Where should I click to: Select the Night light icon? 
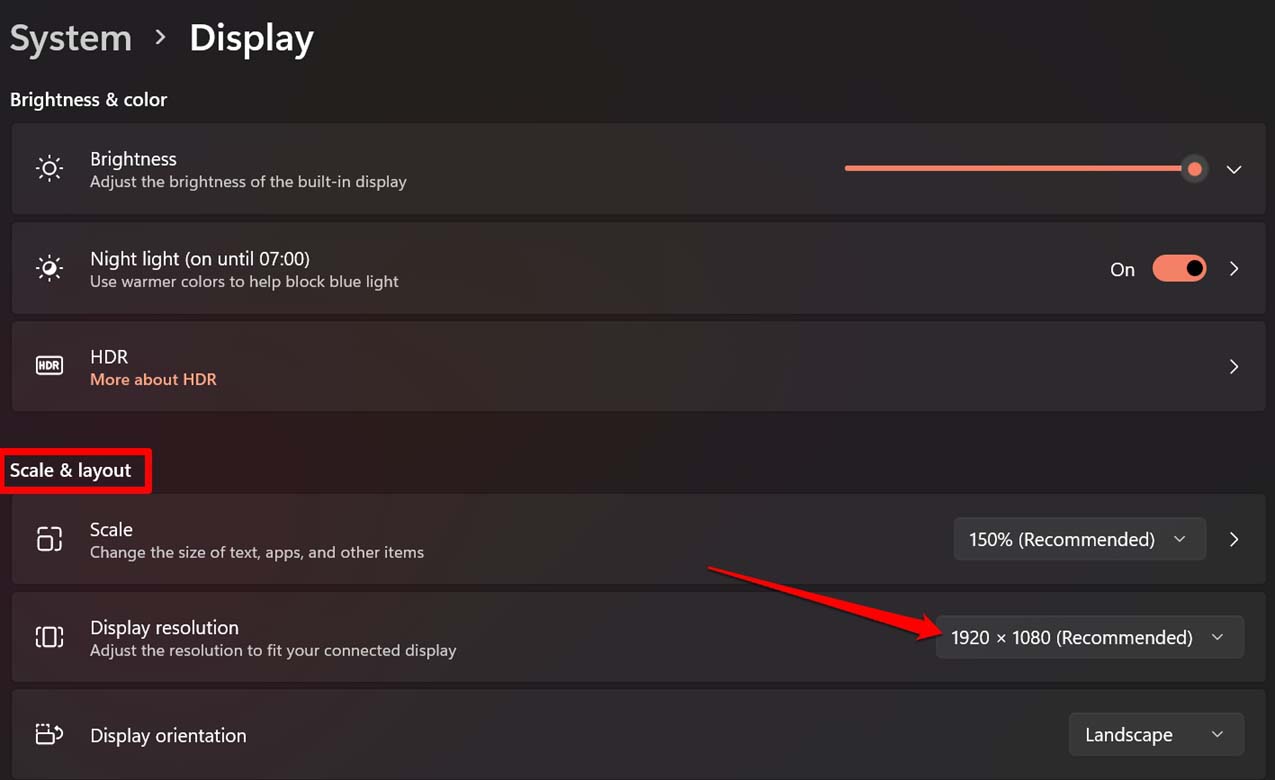click(49, 268)
